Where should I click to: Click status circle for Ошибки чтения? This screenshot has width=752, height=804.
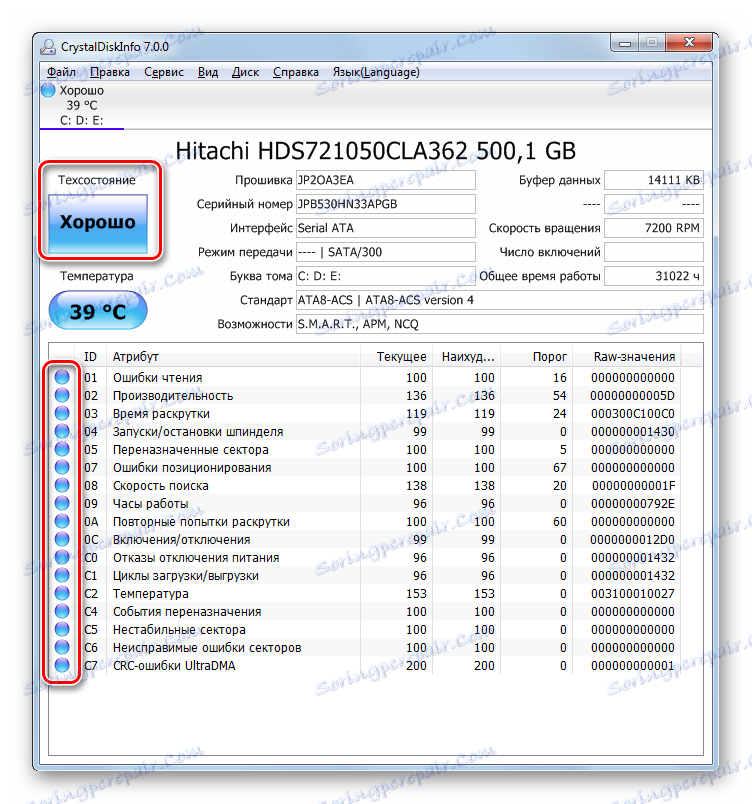coord(62,377)
